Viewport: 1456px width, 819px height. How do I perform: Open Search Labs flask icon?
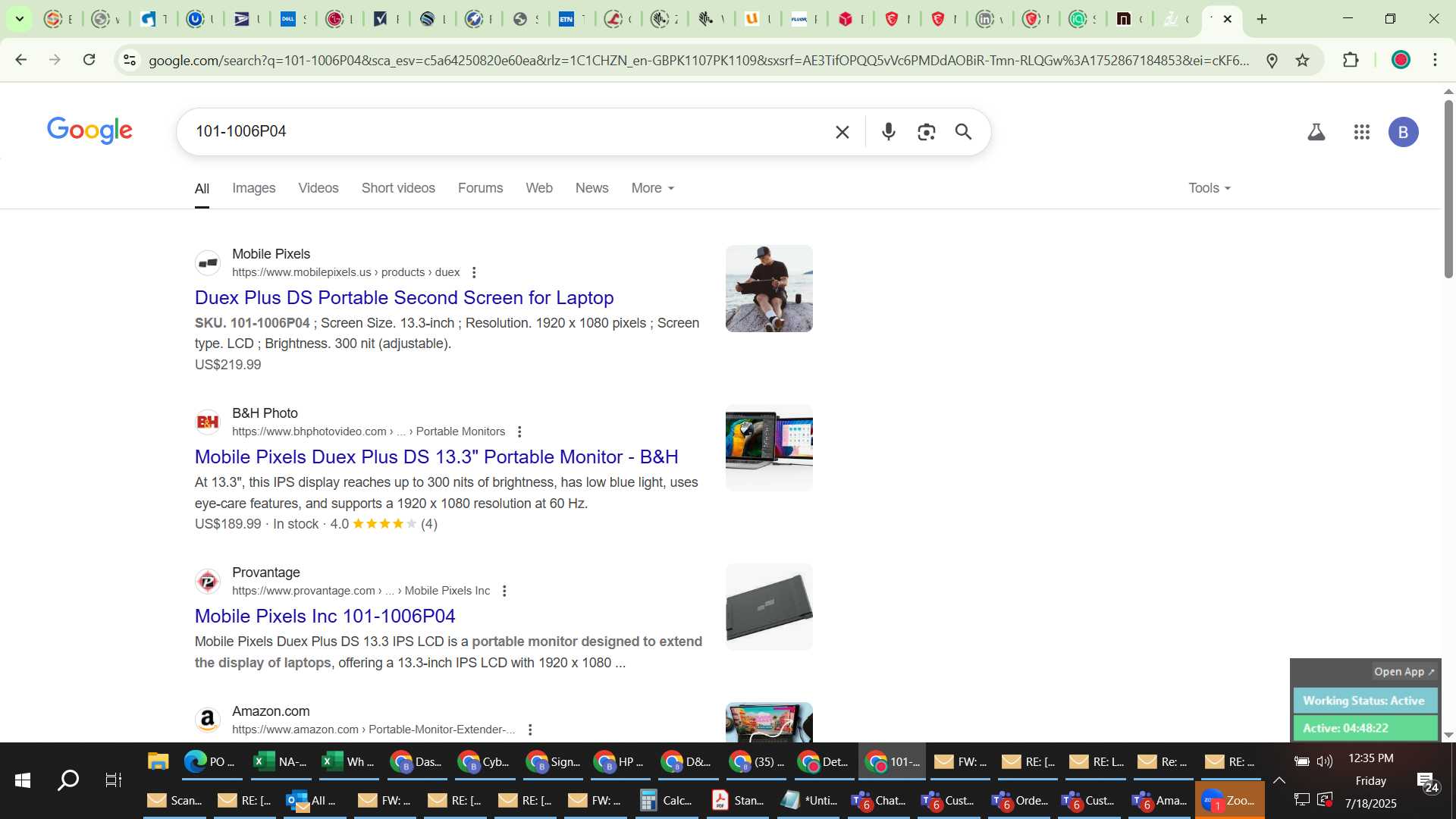click(x=1316, y=132)
